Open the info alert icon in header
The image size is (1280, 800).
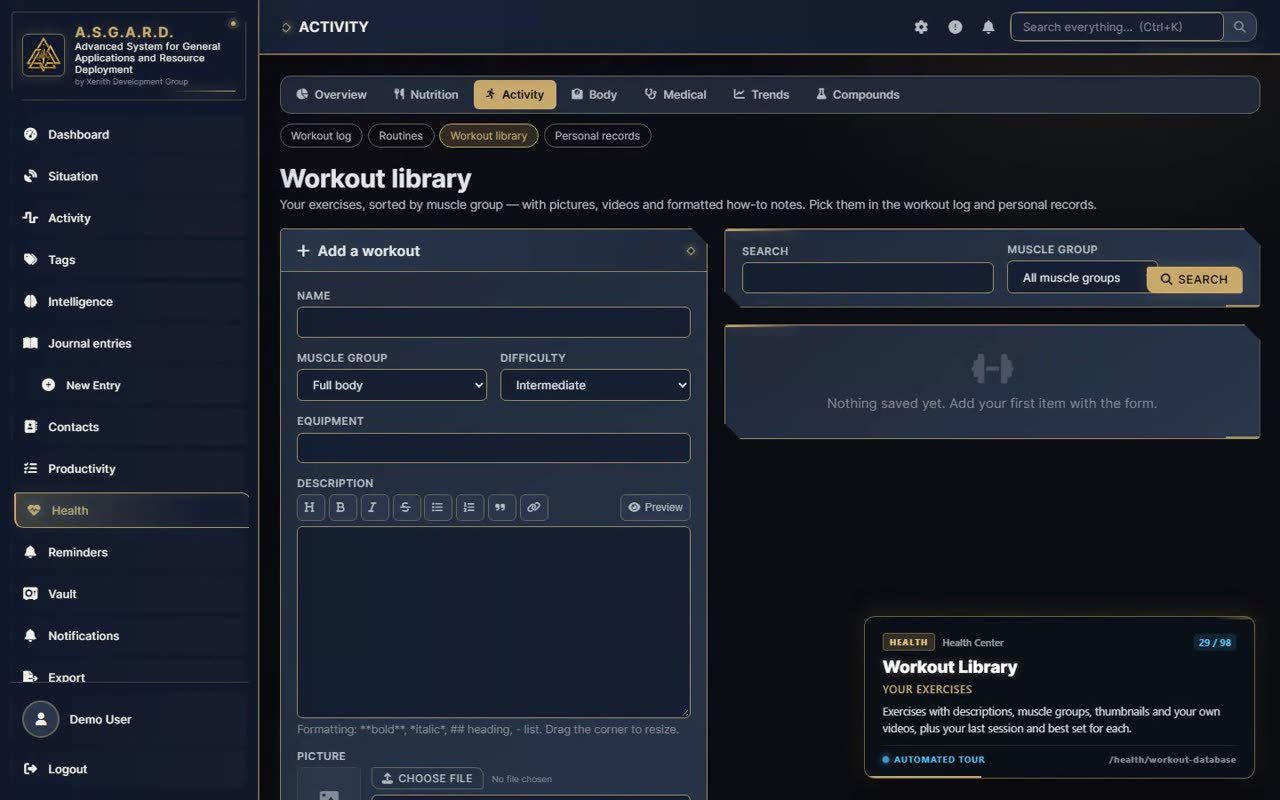coord(955,27)
